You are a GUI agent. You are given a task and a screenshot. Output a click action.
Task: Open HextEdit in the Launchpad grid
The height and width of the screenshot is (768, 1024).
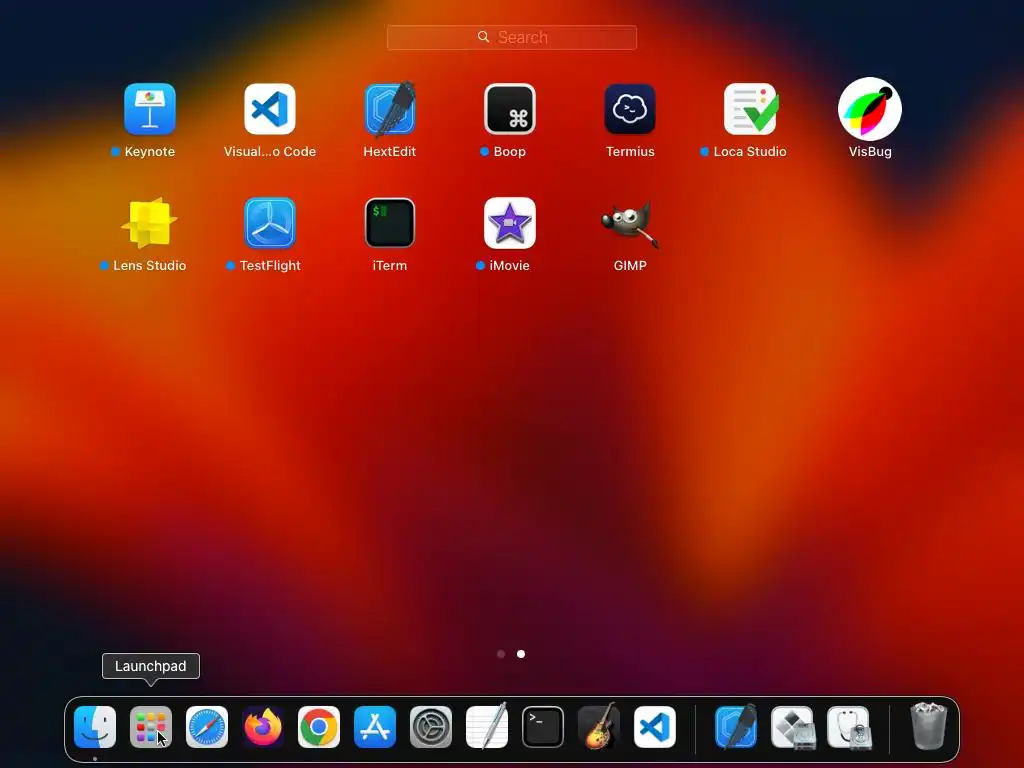390,109
